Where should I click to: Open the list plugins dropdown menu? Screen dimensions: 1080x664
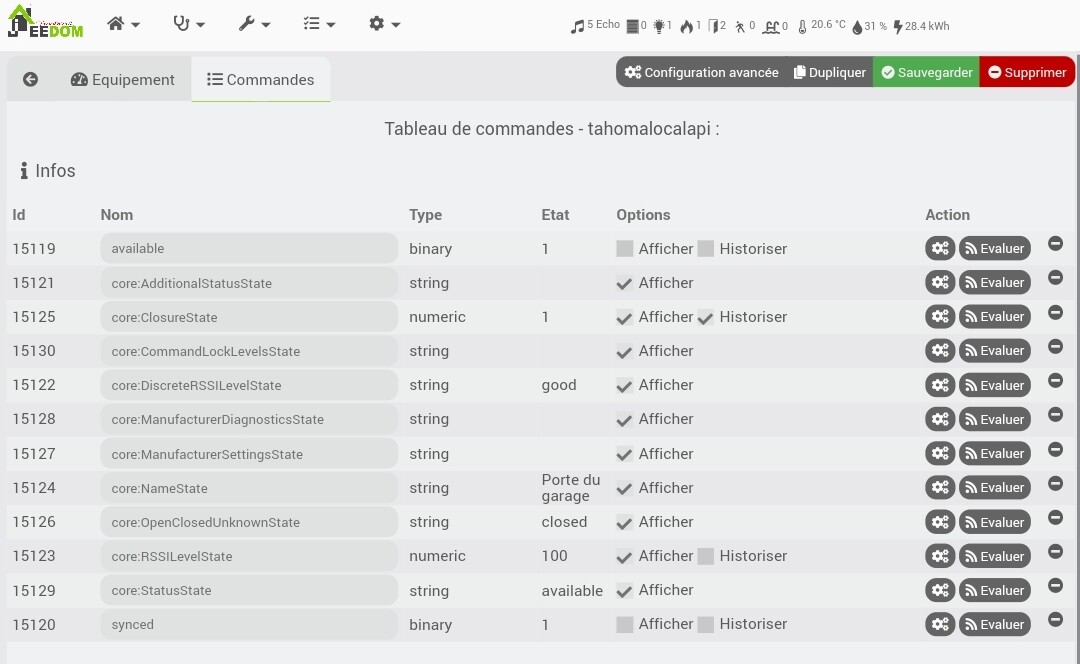coord(319,24)
